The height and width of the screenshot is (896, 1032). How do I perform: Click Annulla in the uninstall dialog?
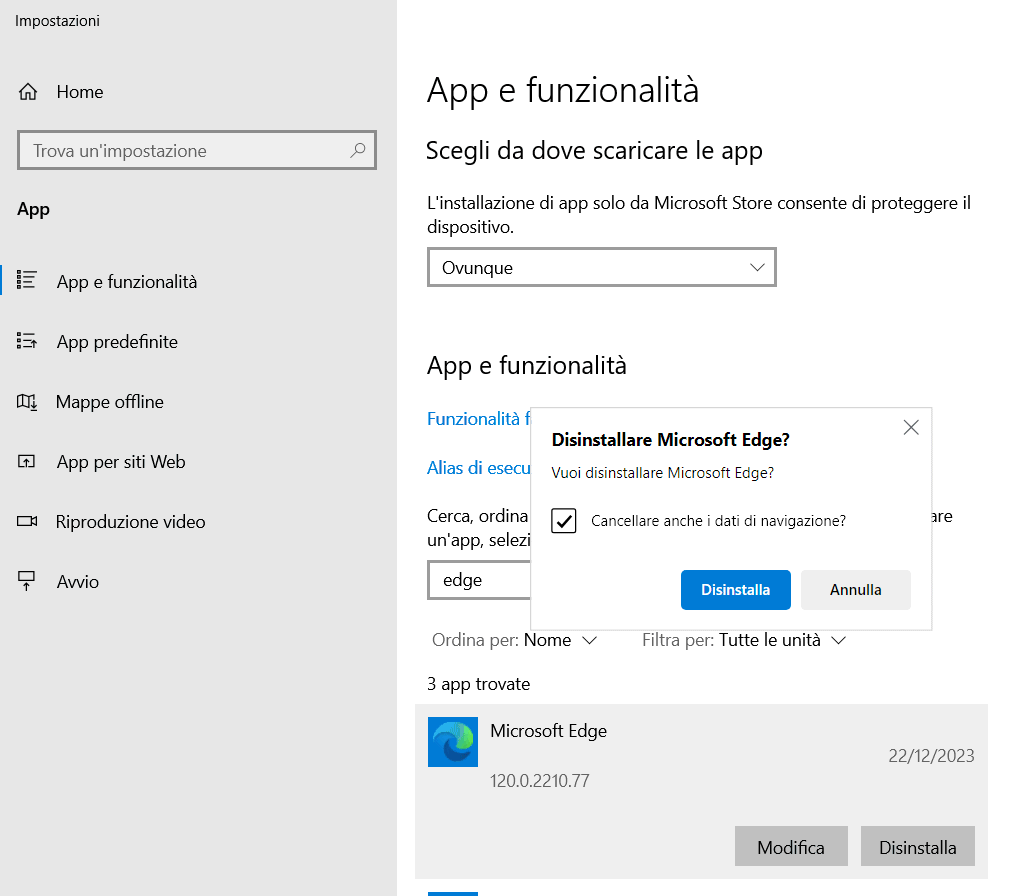click(856, 590)
